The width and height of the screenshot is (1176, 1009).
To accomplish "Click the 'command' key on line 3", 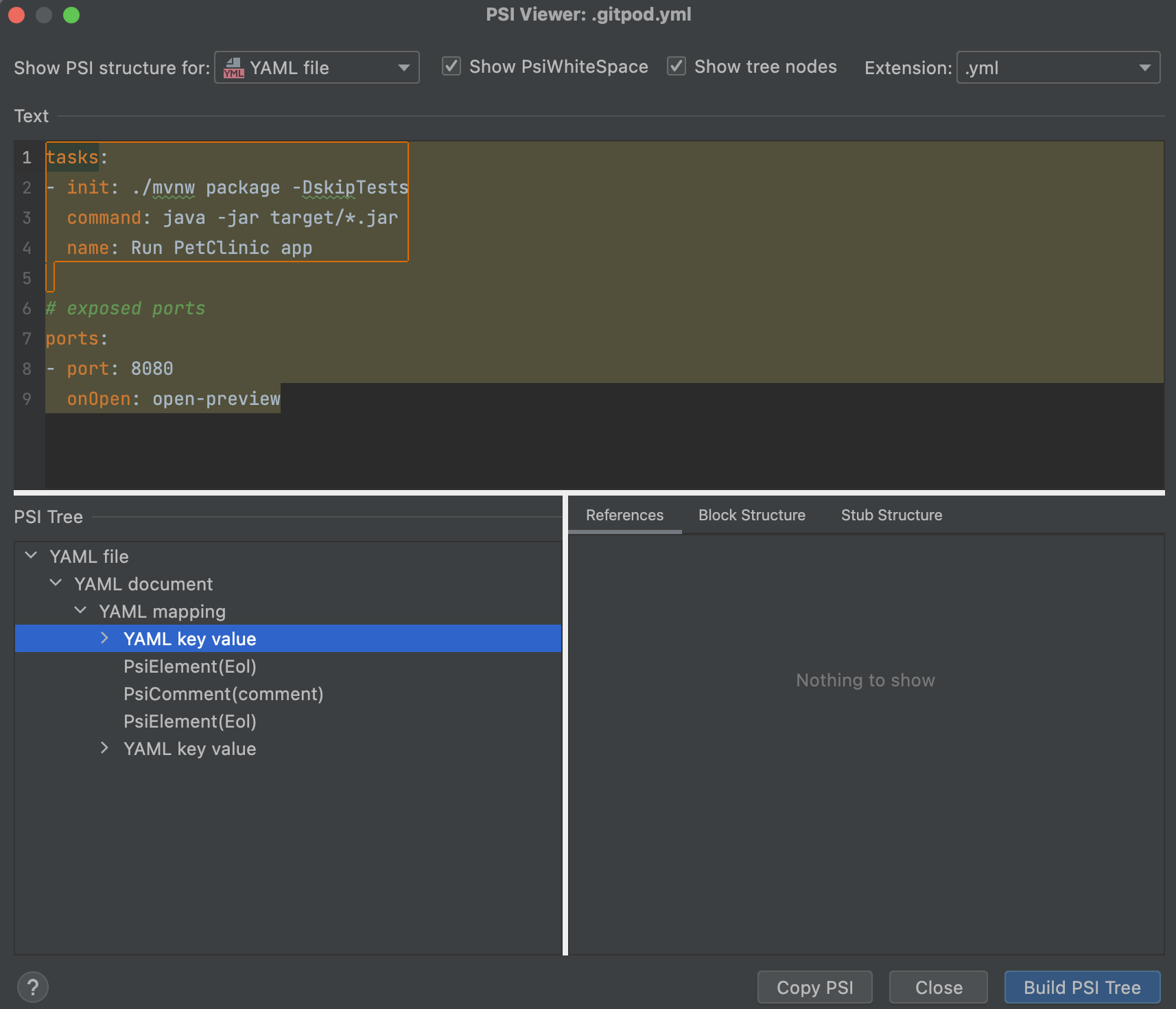I will [x=104, y=218].
